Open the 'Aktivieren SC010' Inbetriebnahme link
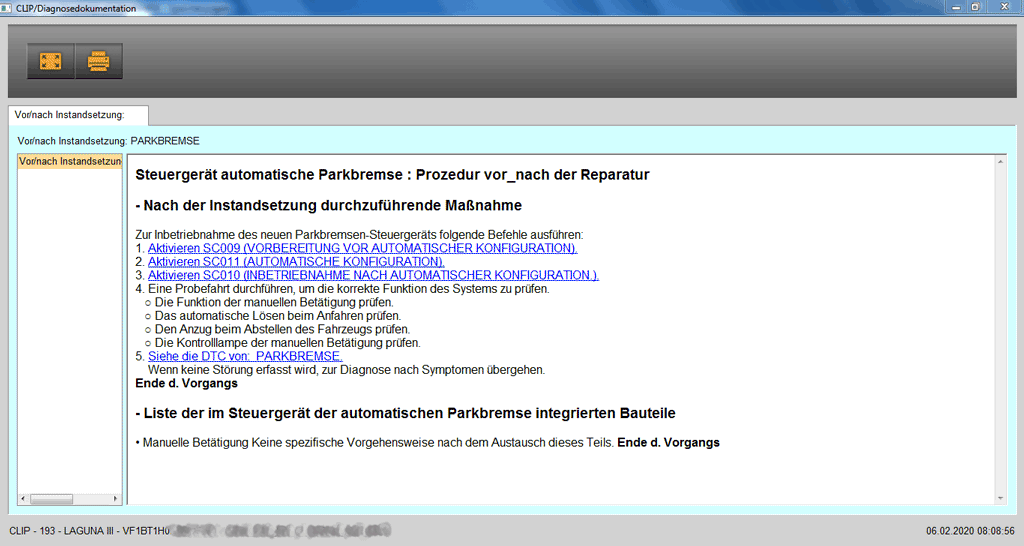 (373, 275)
